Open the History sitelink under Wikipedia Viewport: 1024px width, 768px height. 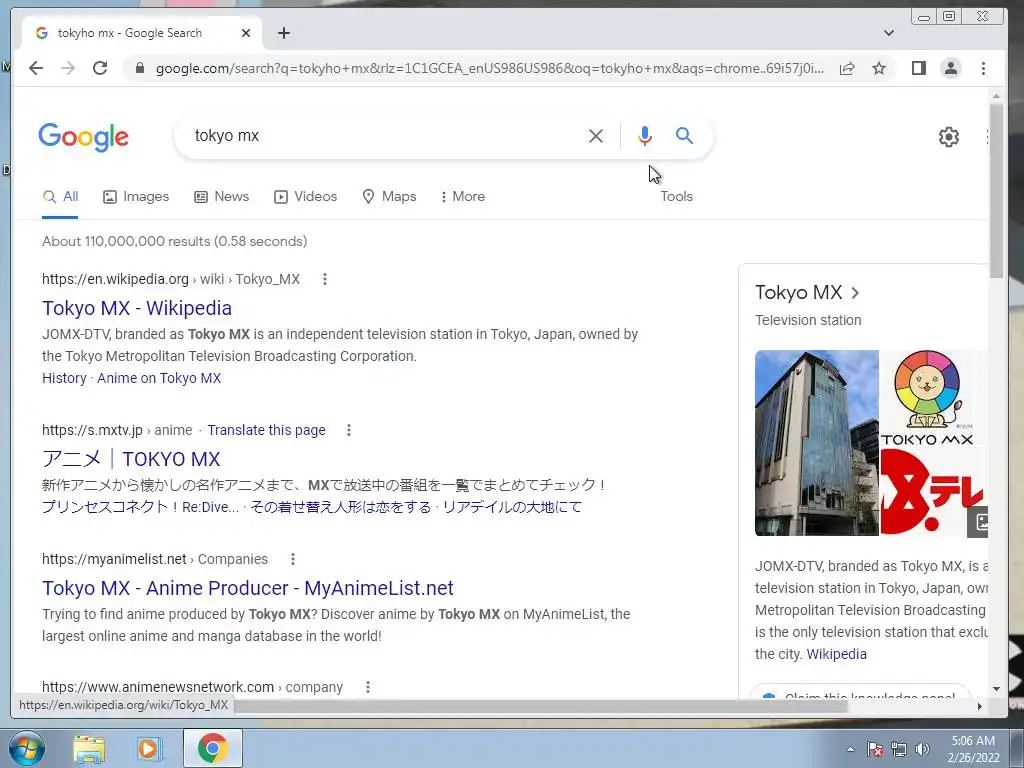click(x=64, y=378)
